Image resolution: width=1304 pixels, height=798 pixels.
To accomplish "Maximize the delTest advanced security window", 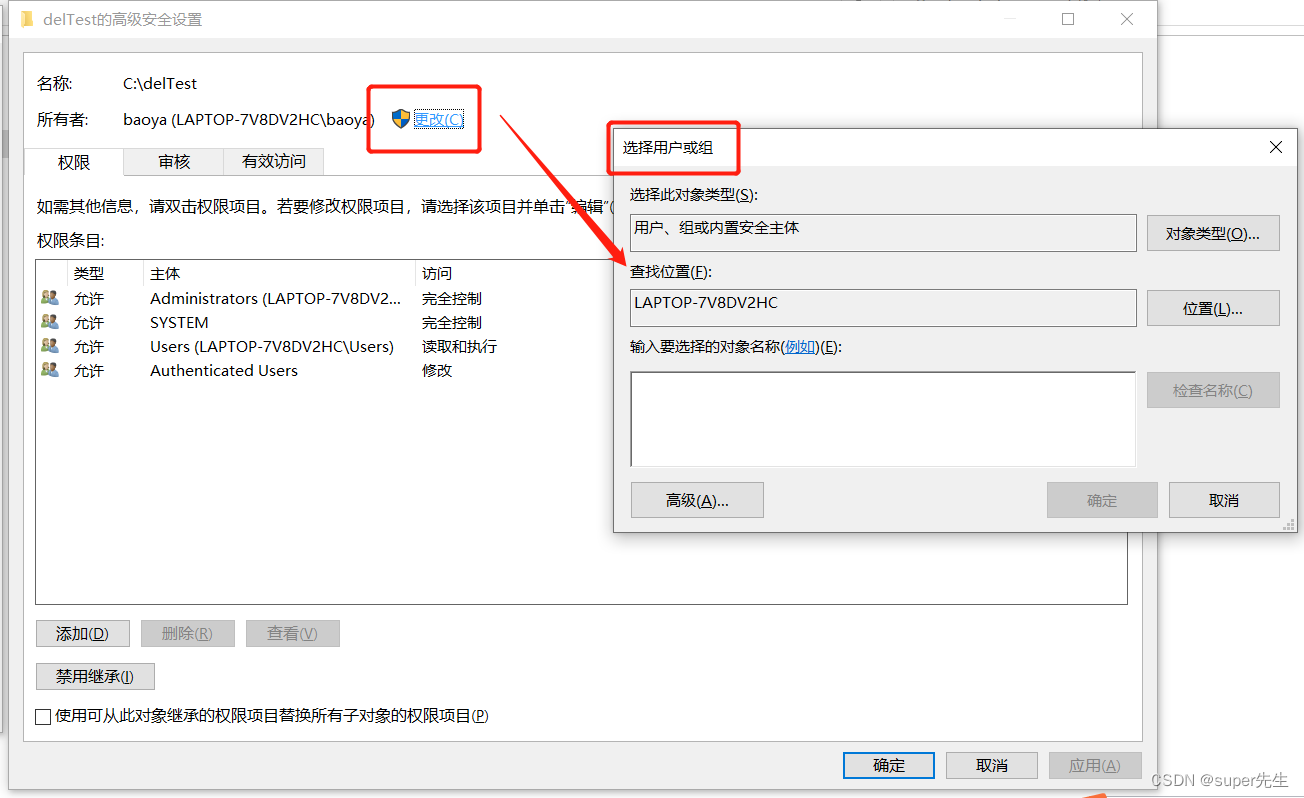I will point(1068,19).
